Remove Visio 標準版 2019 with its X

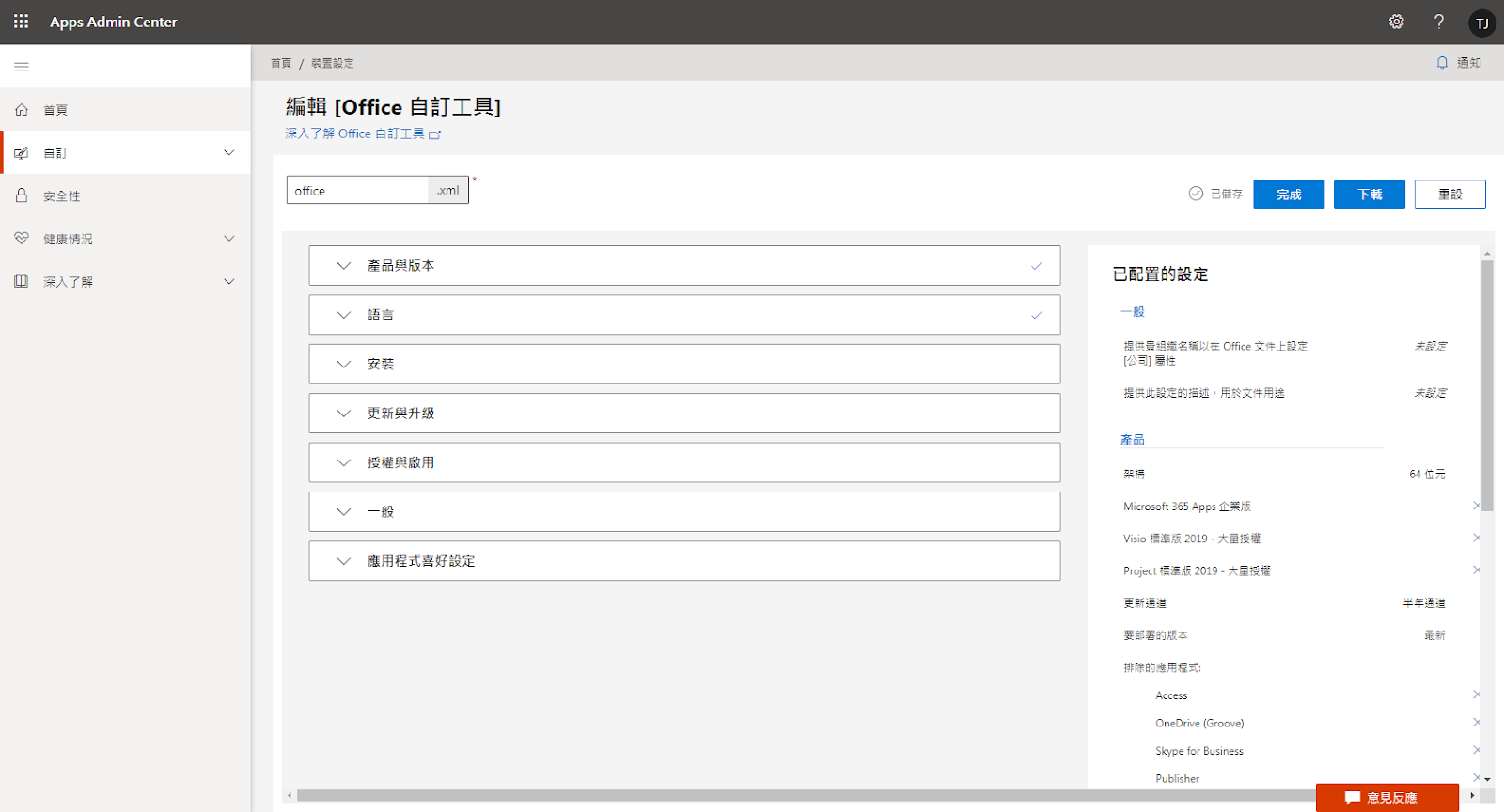pyautogui.click(x=1476, y=539)
